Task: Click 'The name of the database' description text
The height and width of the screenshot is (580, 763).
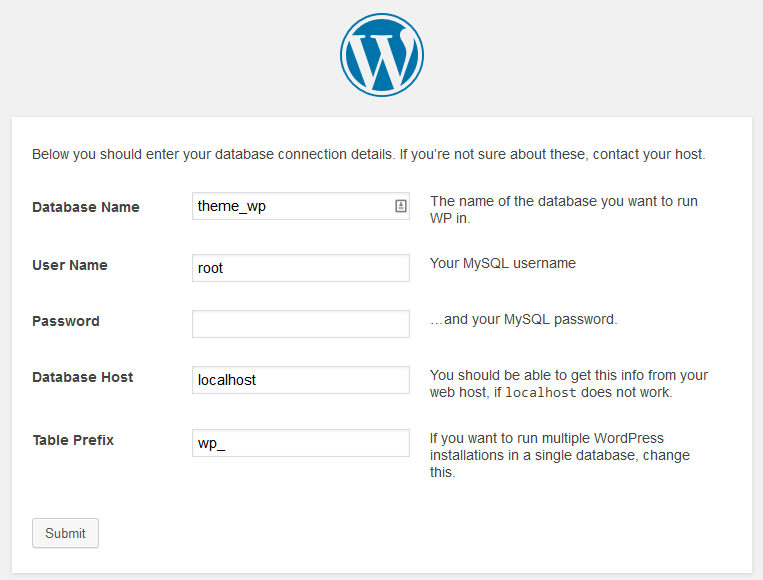Action: click(x=563, y=210)
